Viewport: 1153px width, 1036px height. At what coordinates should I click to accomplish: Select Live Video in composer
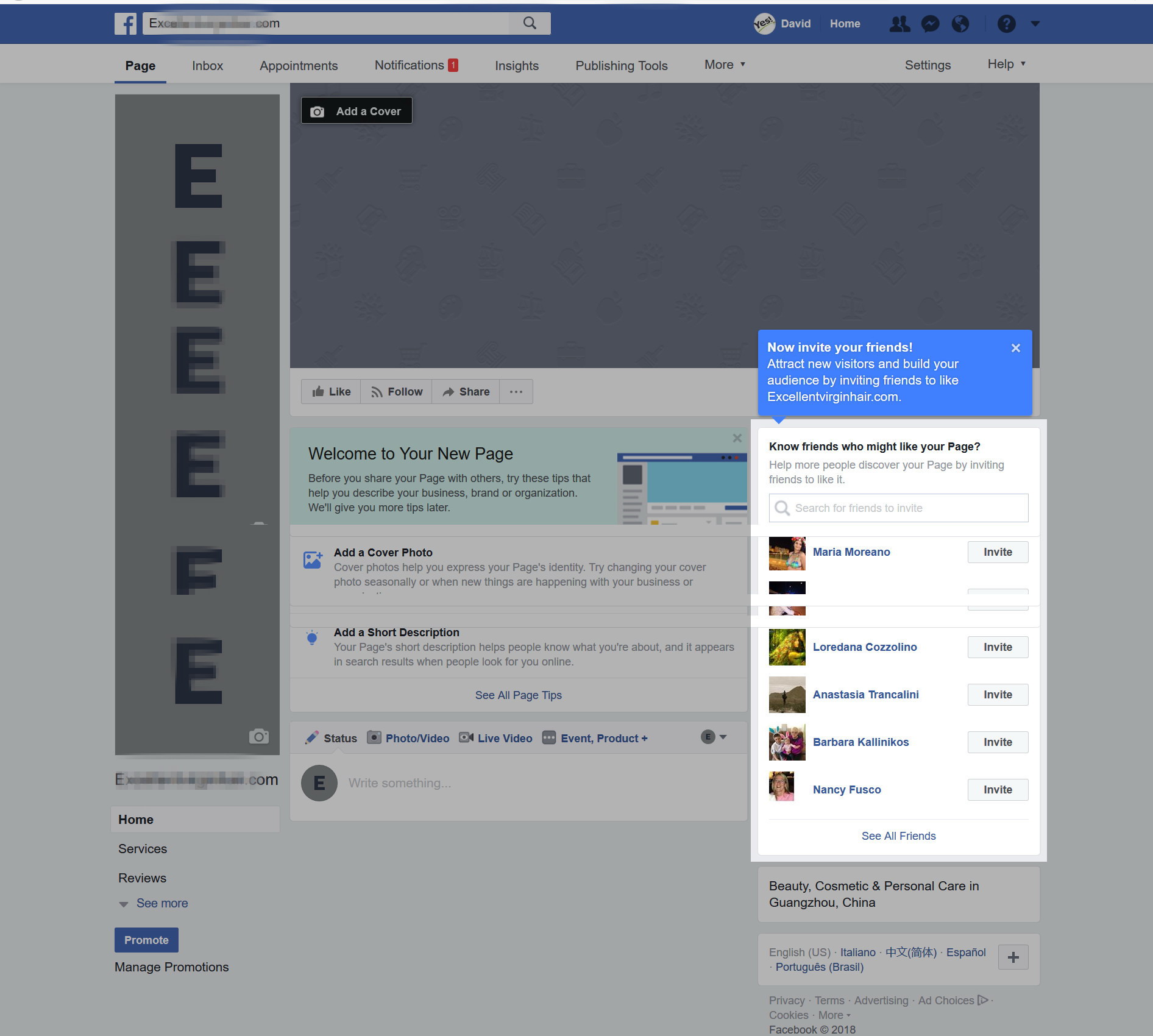pos(495,738)
